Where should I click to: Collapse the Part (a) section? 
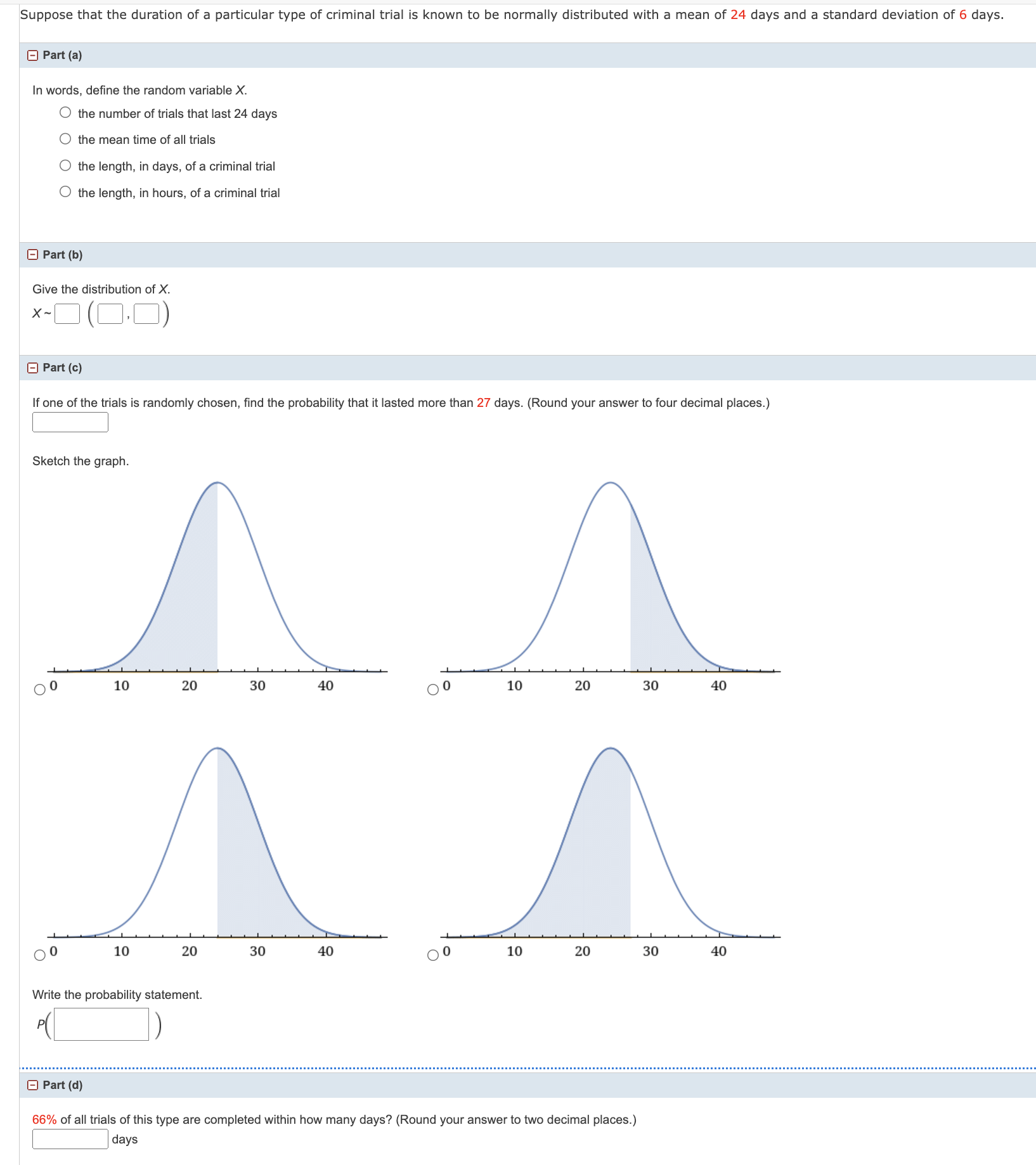[x=32, y=55]
